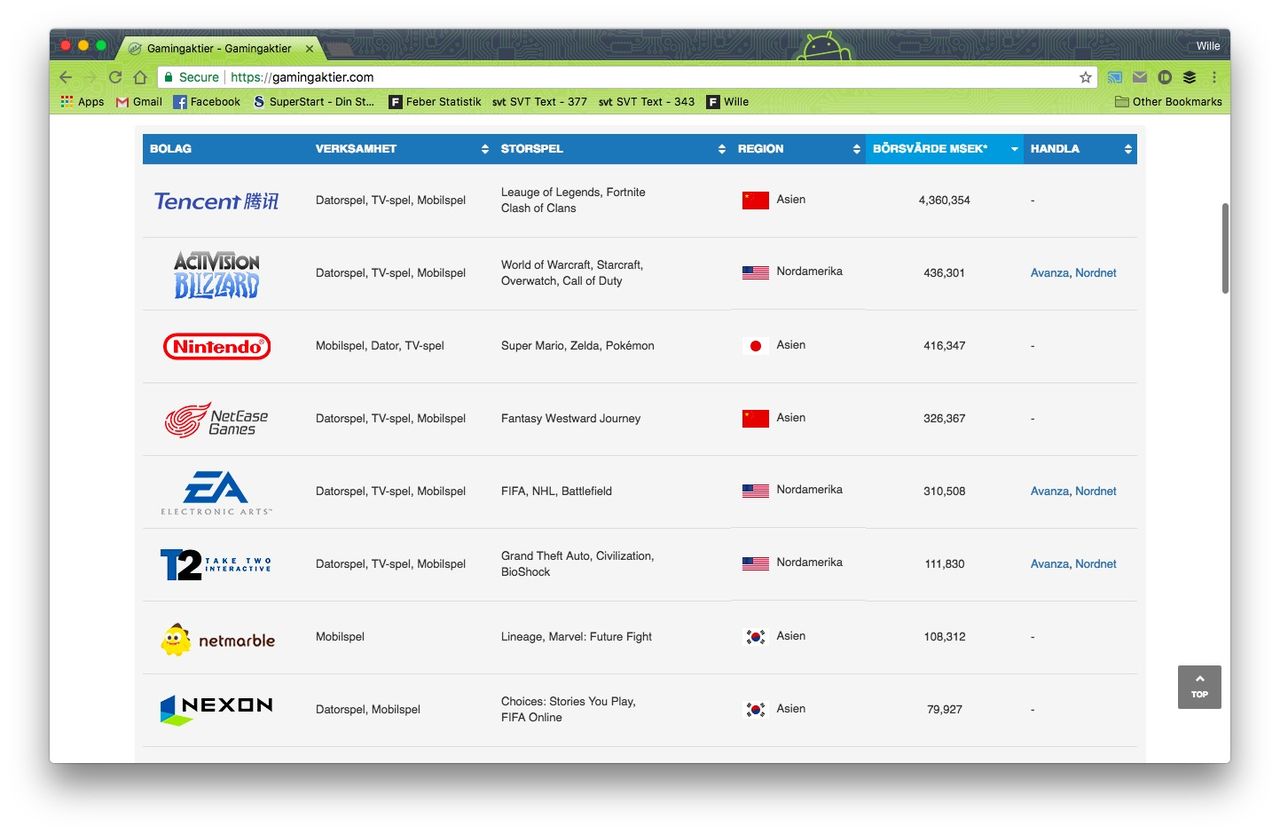Select the 4,360,354 market value cell

(944, 200)
